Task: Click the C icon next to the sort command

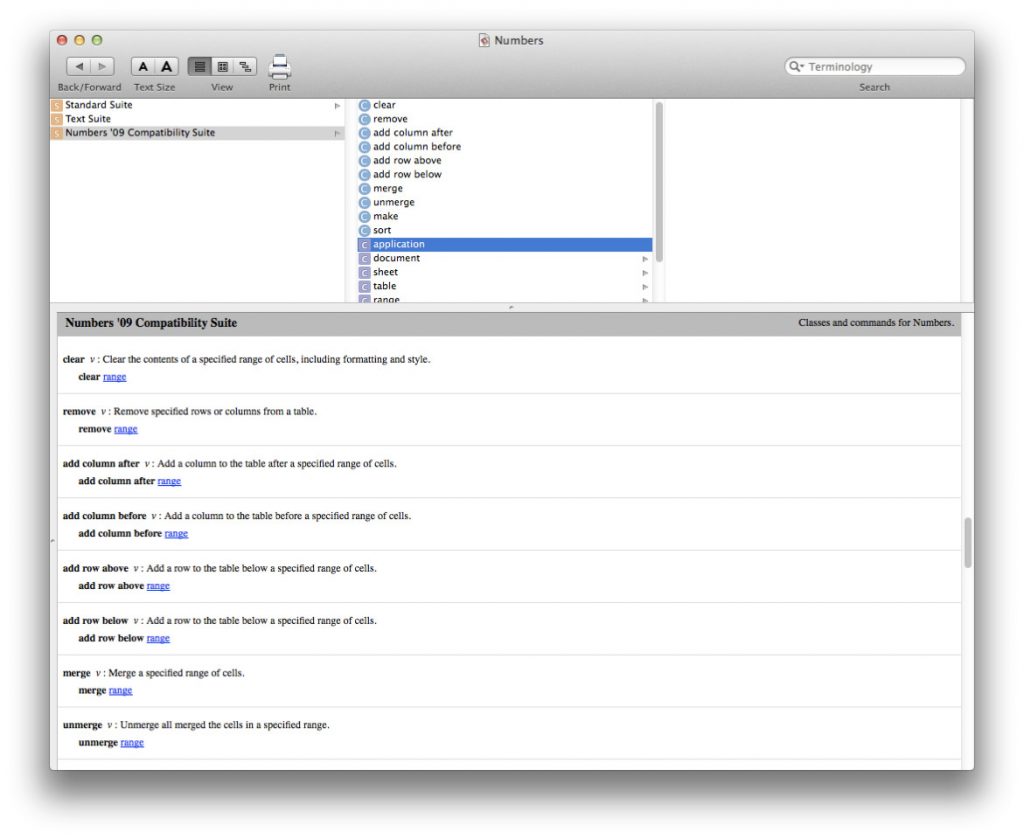Action: coord(364,229)
